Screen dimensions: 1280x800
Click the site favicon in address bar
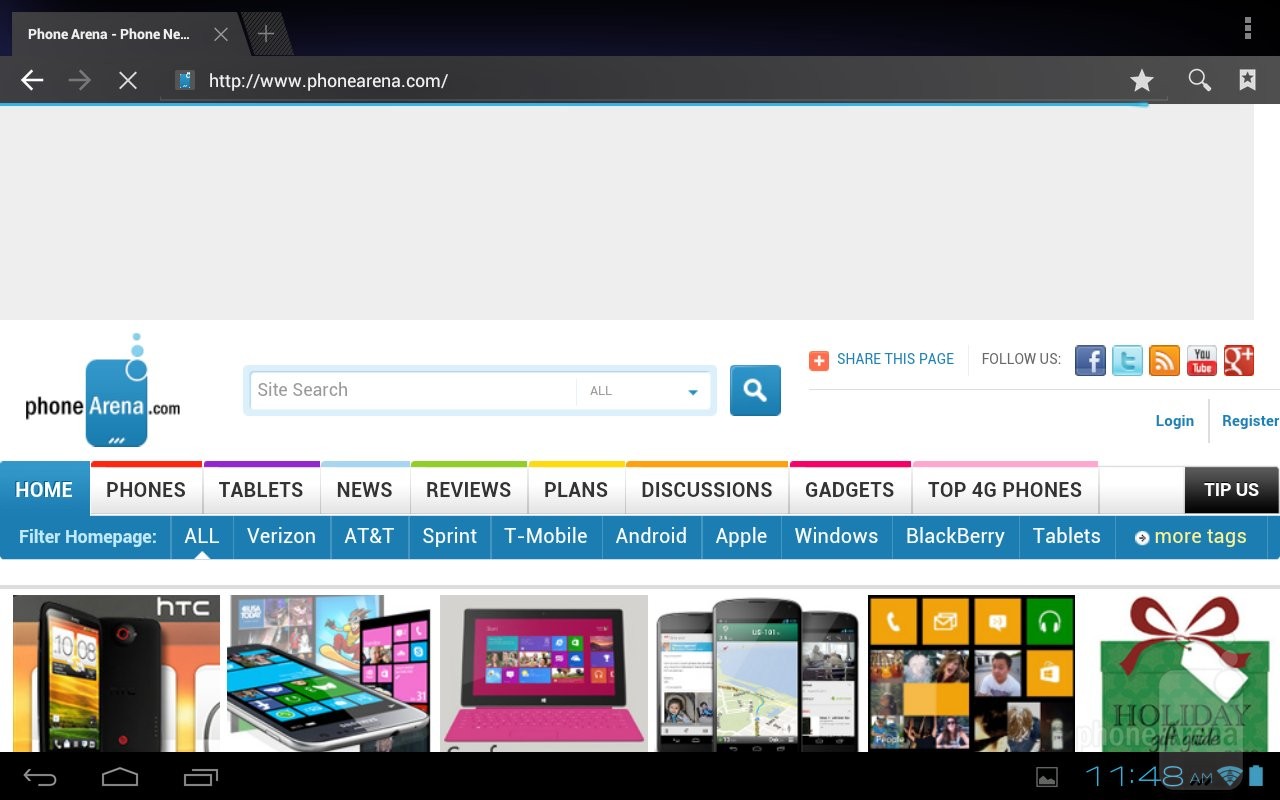click(185, 80)
